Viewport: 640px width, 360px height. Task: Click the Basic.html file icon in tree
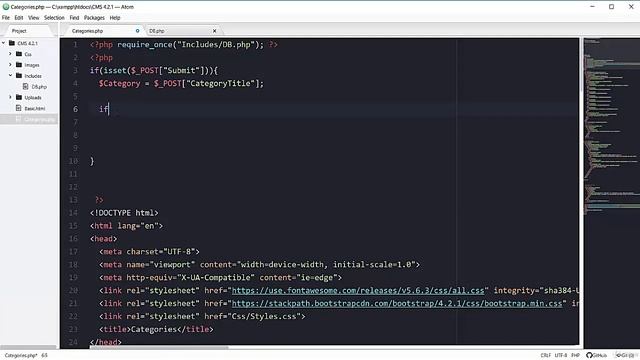(x=18, y=108)
